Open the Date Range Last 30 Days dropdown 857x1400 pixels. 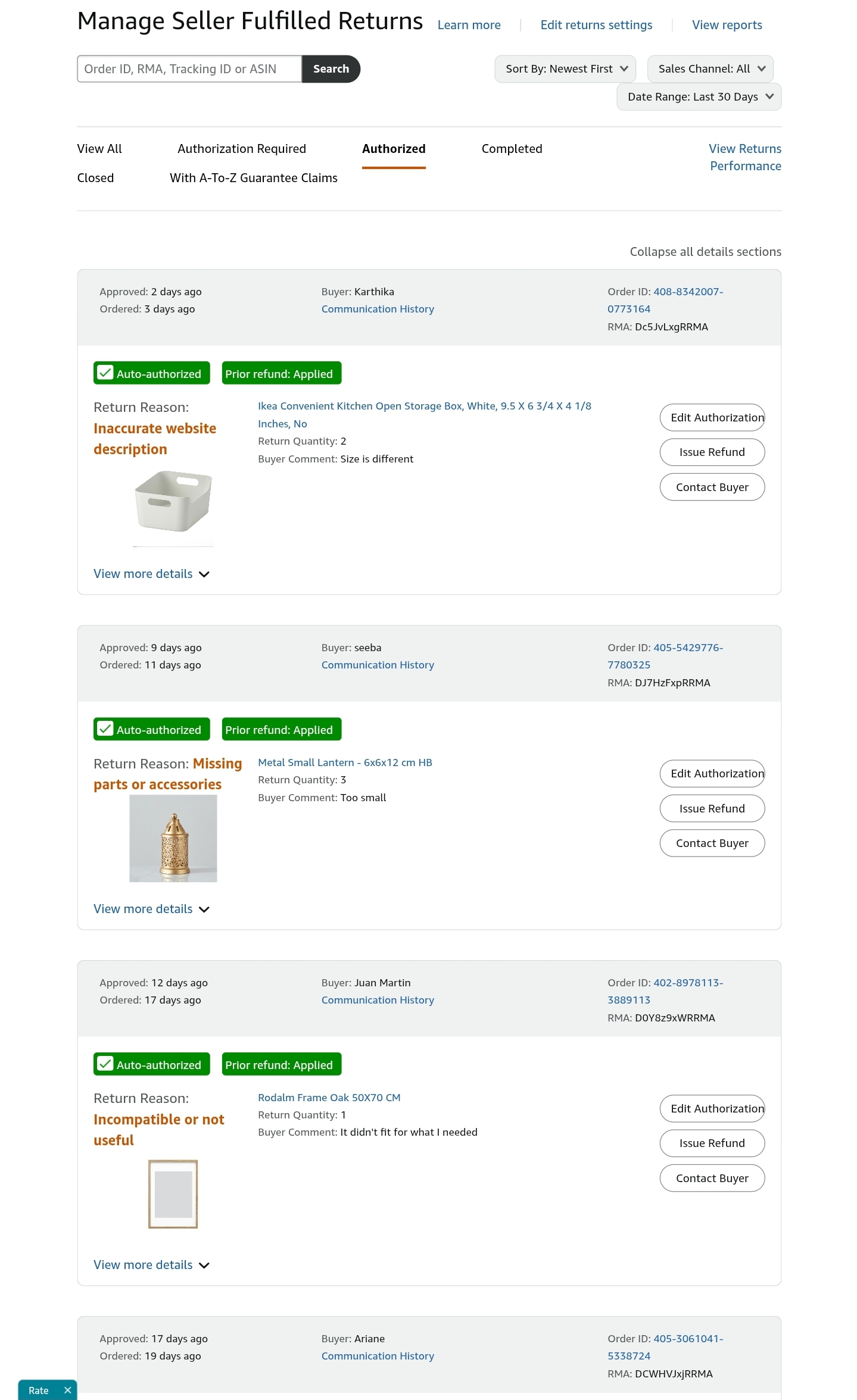coord(699,96)
